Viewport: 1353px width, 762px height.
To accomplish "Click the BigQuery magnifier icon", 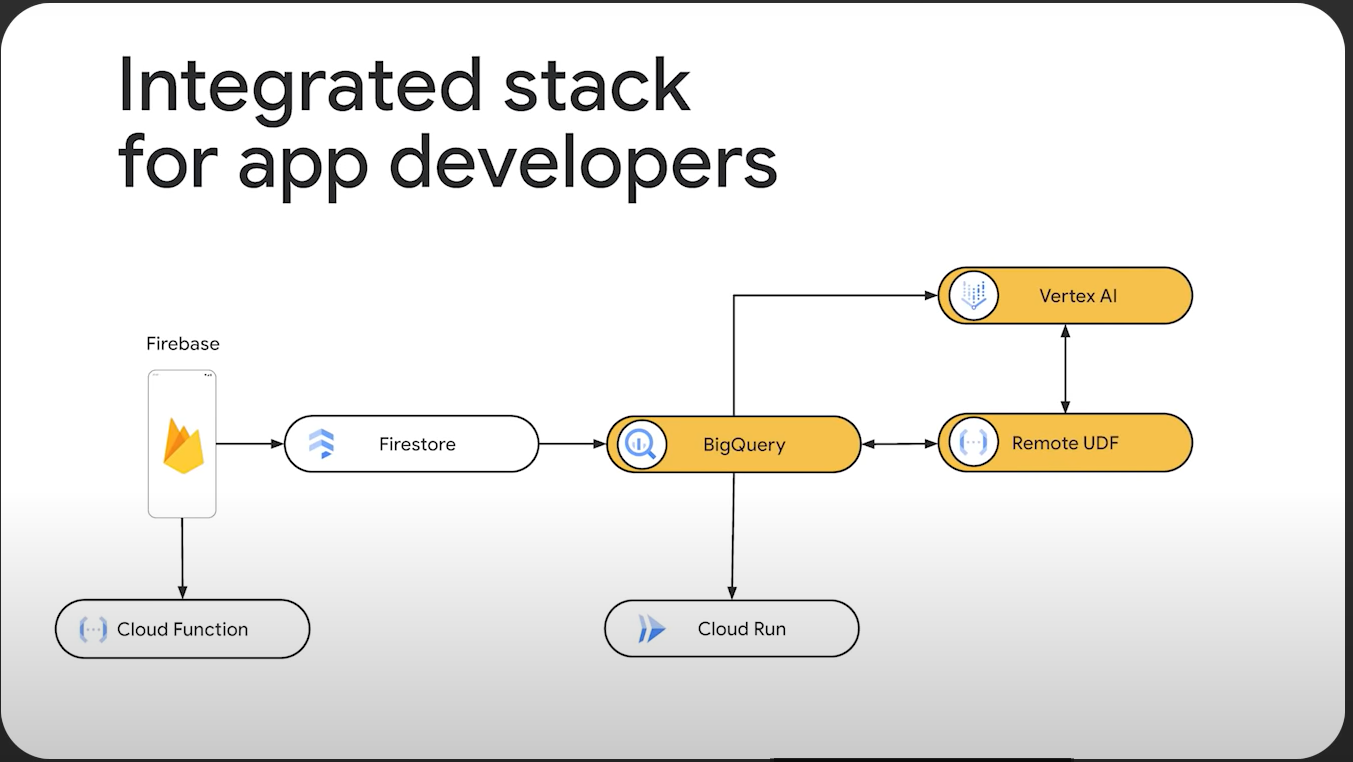I will tap(642, 444).
